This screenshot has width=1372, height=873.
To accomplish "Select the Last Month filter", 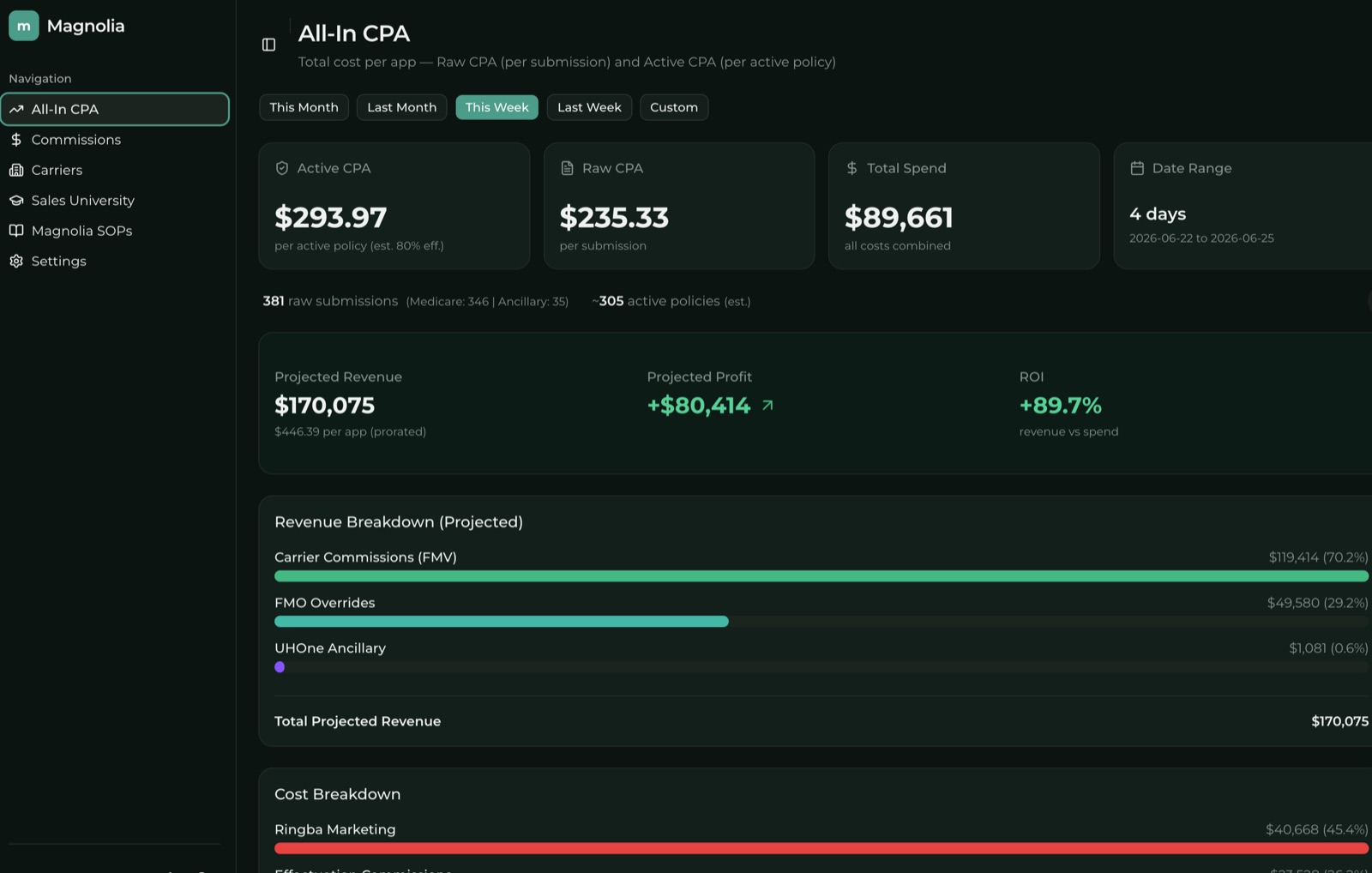I will [x=401, y=107].
